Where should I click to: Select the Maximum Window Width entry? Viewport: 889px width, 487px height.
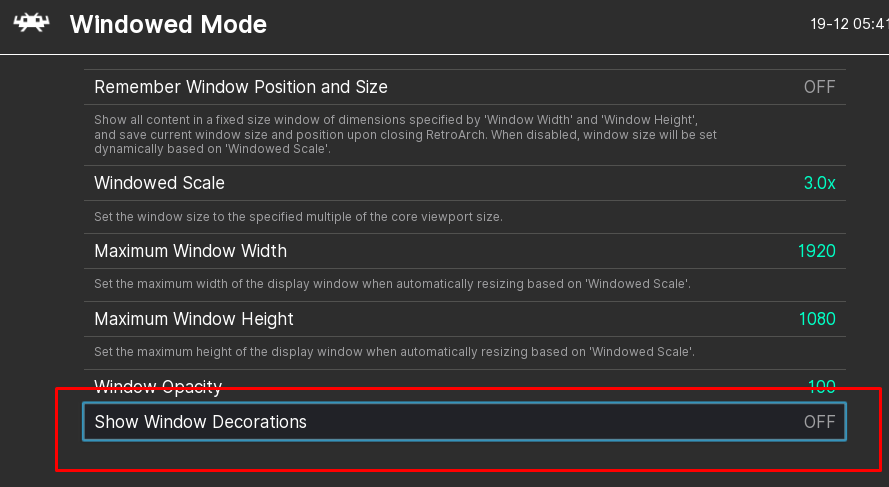tap(465, 251)
